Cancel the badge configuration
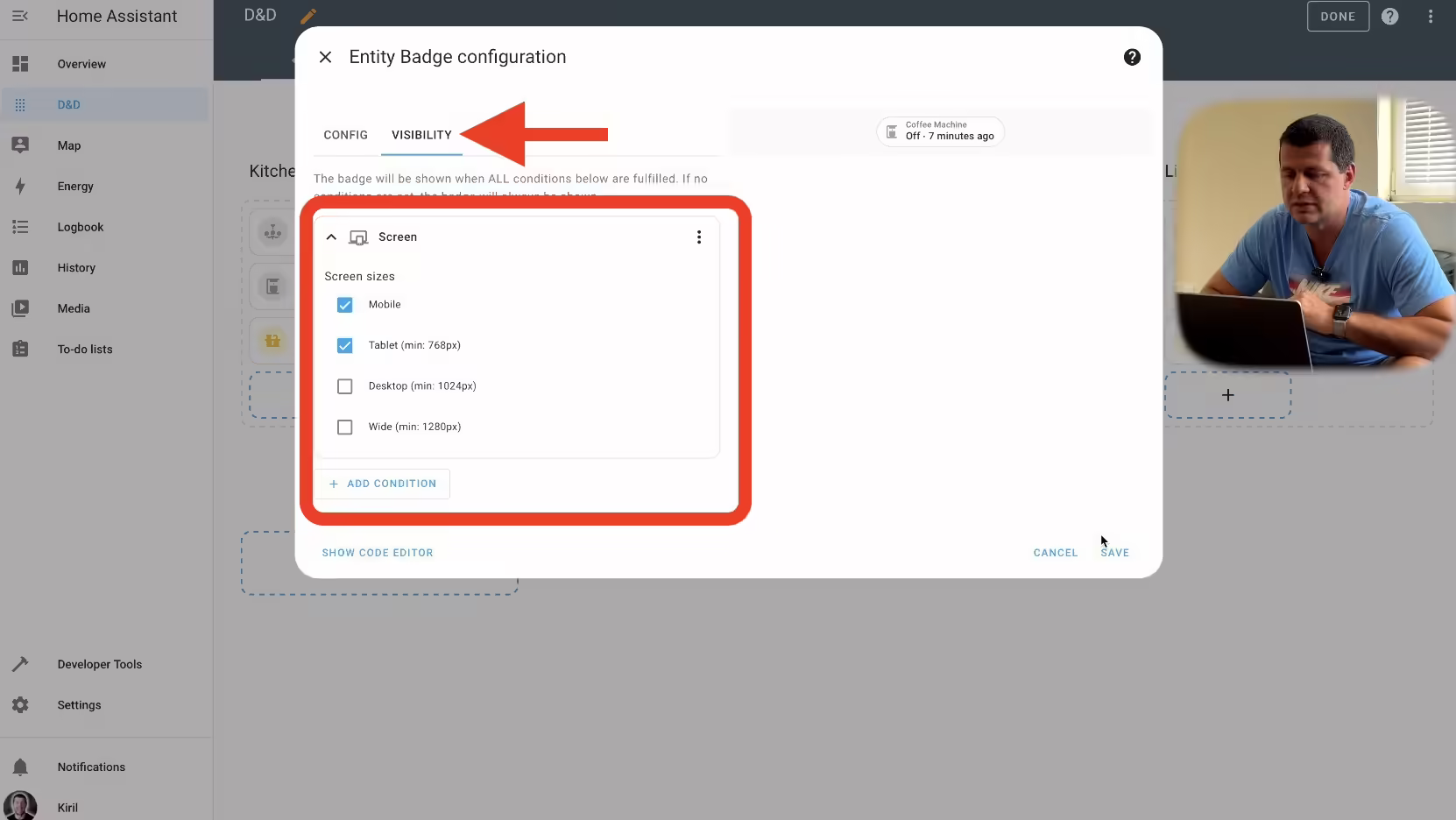Screen dimensions: 1456x820 point(1056,553)
